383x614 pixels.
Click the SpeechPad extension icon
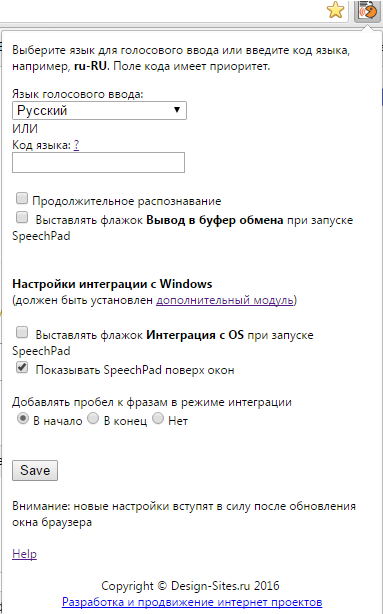[367, 11]
